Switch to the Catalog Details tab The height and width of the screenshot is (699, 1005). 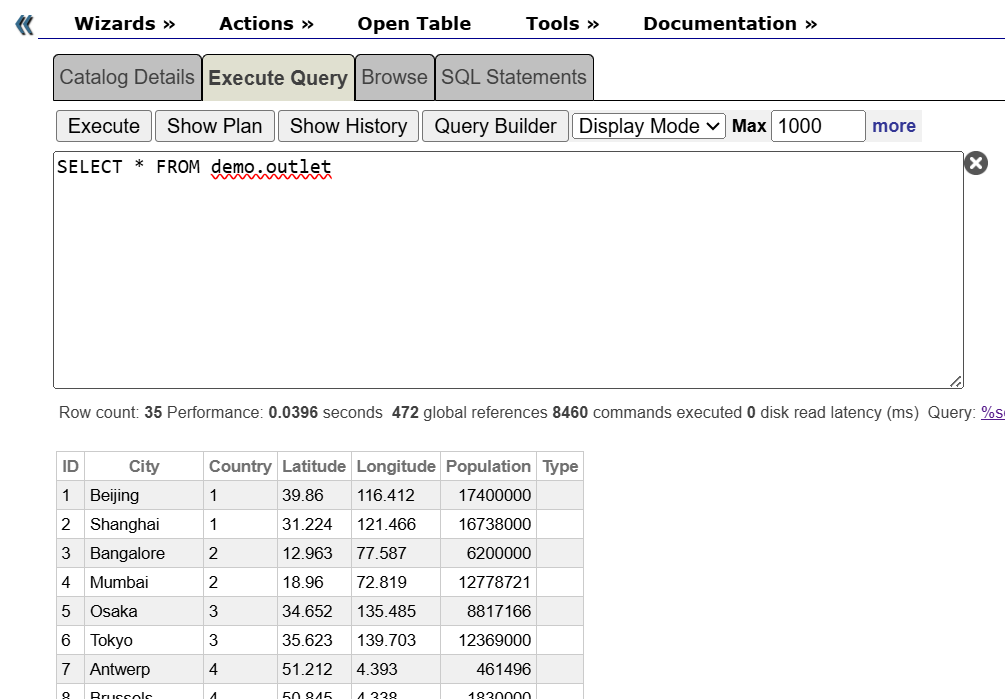pyautogui.click(x=127, y=78)
